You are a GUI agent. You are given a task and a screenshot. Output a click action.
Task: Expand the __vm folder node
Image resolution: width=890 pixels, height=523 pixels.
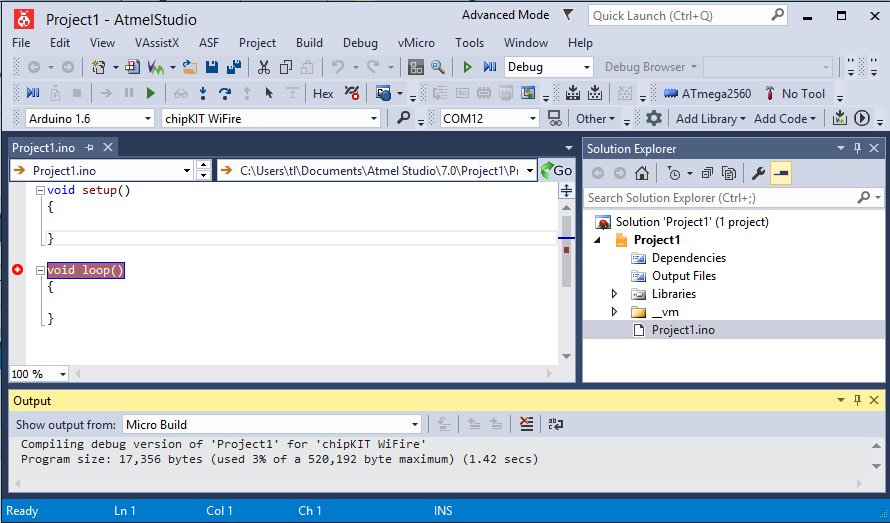coord(614,312)
